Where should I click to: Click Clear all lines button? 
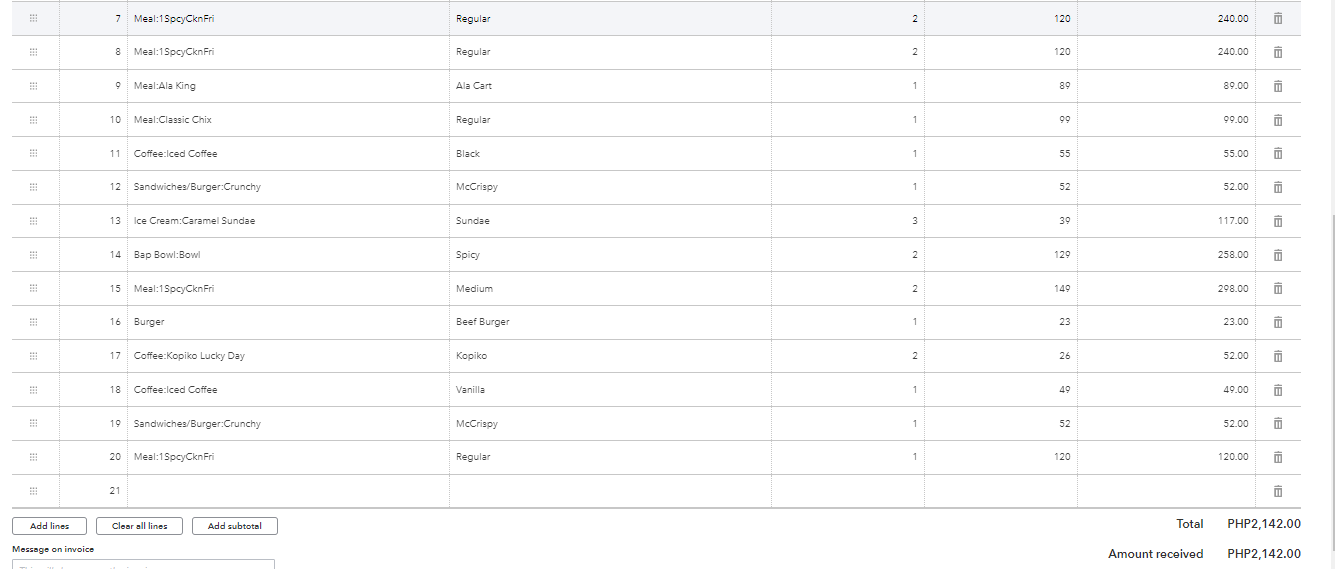[139, 526]
